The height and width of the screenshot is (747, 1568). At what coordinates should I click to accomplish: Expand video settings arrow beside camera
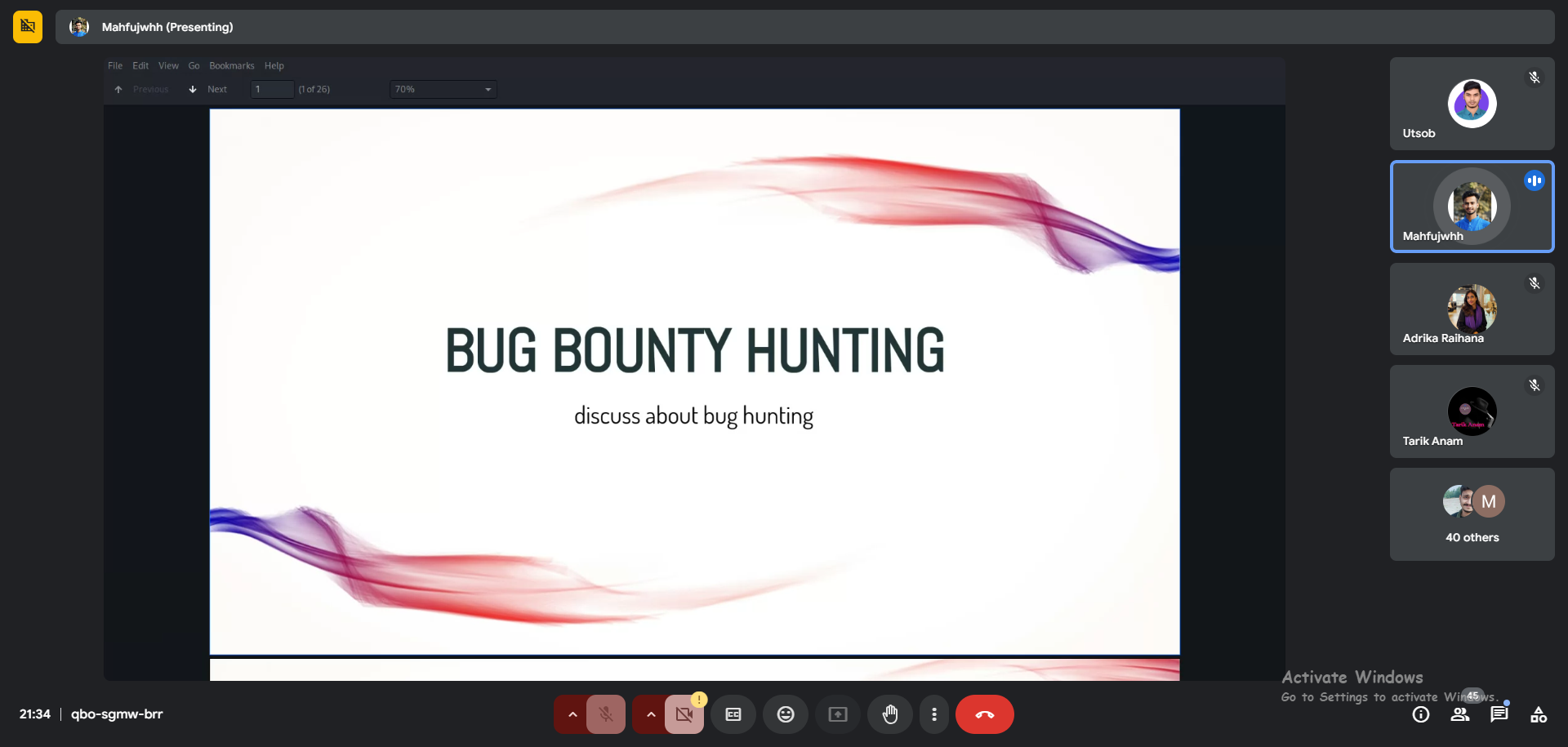[650, 714]
